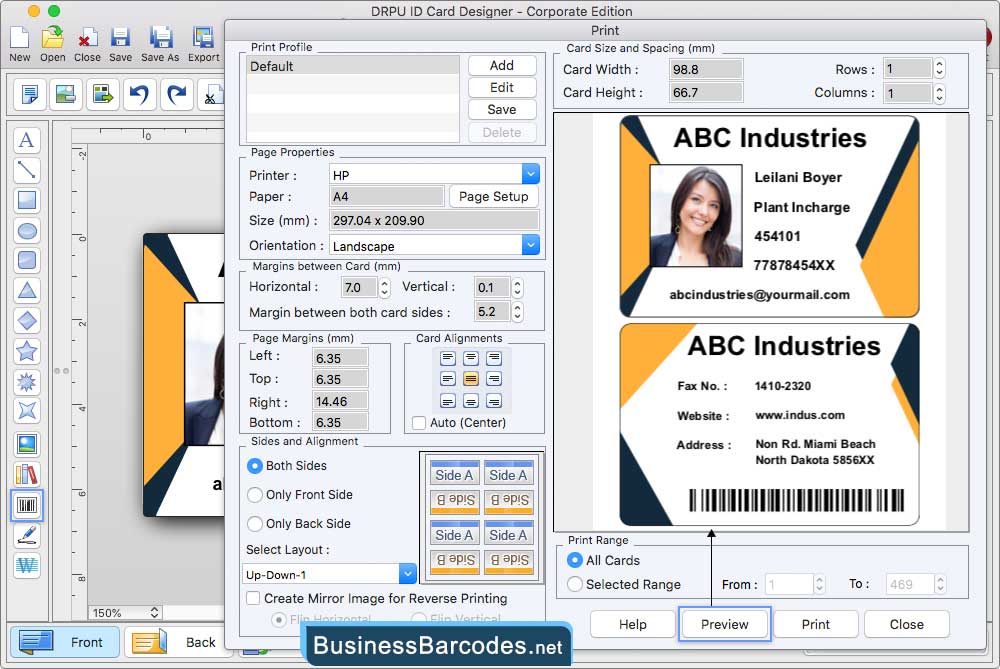This screenshot has width=1000, height=669.
Task: Choose center-middle card alignment icon
Action: tap(471, 379)
